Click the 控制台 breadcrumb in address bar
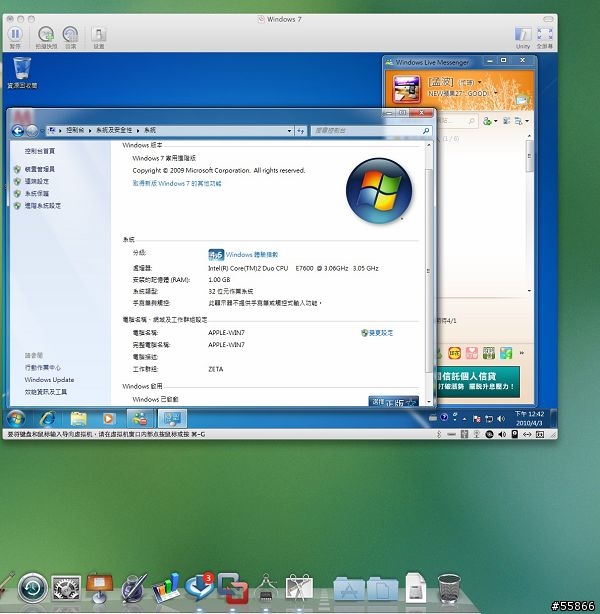Image resolution: width=600 pixels, height=614 pixels. [75, 130]
